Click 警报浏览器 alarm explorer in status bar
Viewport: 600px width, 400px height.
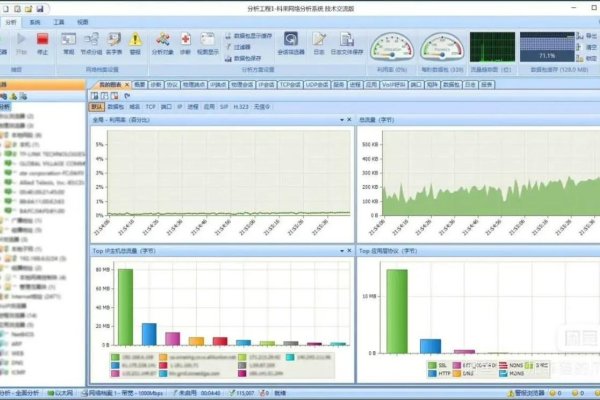pos(526,393)
